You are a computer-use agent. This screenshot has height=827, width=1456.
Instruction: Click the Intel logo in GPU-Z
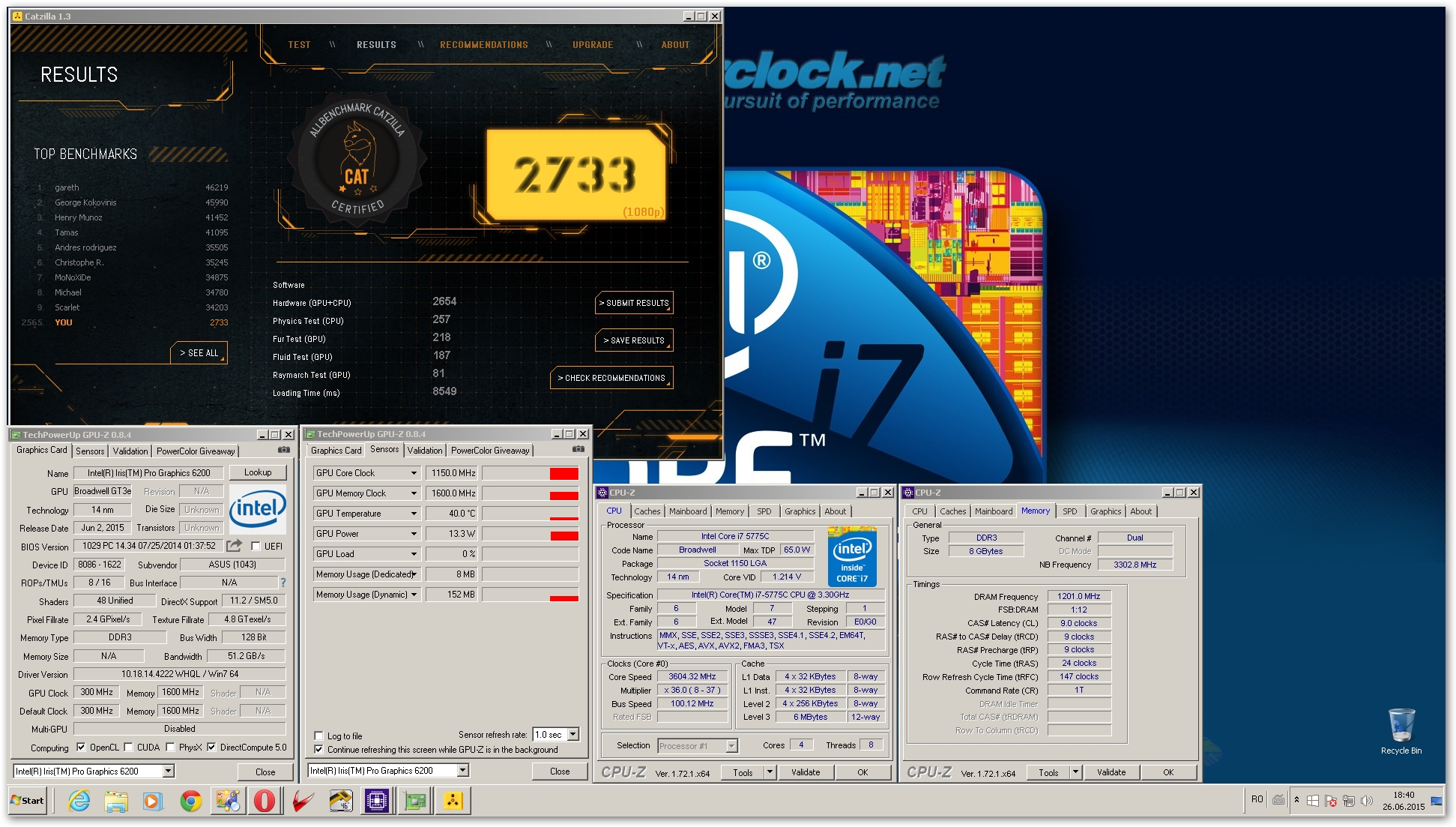pos(257,508)
